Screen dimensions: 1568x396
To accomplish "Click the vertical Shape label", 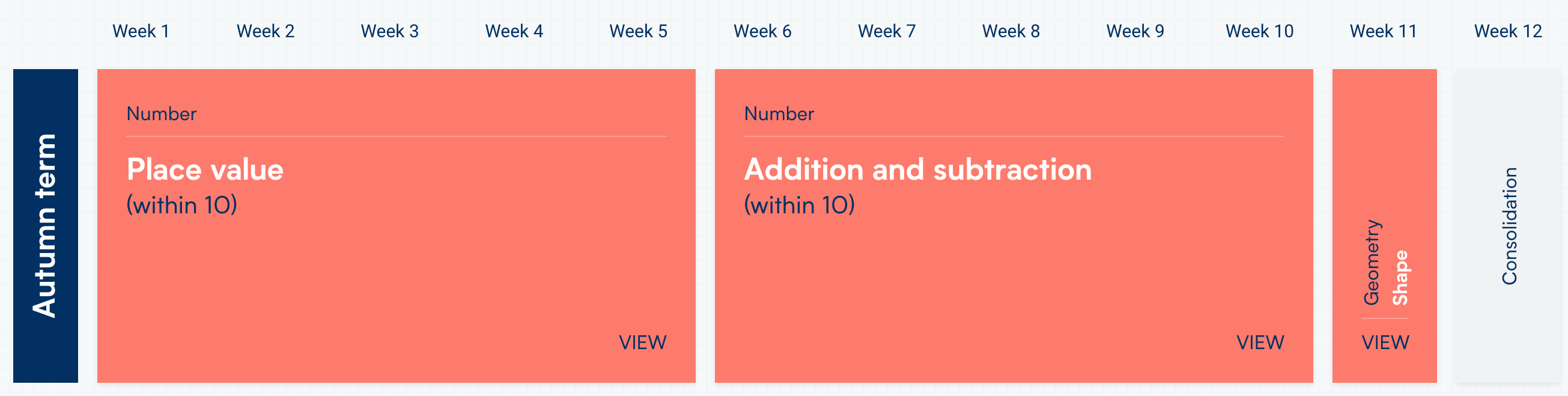I will [x=1400, y=277].
